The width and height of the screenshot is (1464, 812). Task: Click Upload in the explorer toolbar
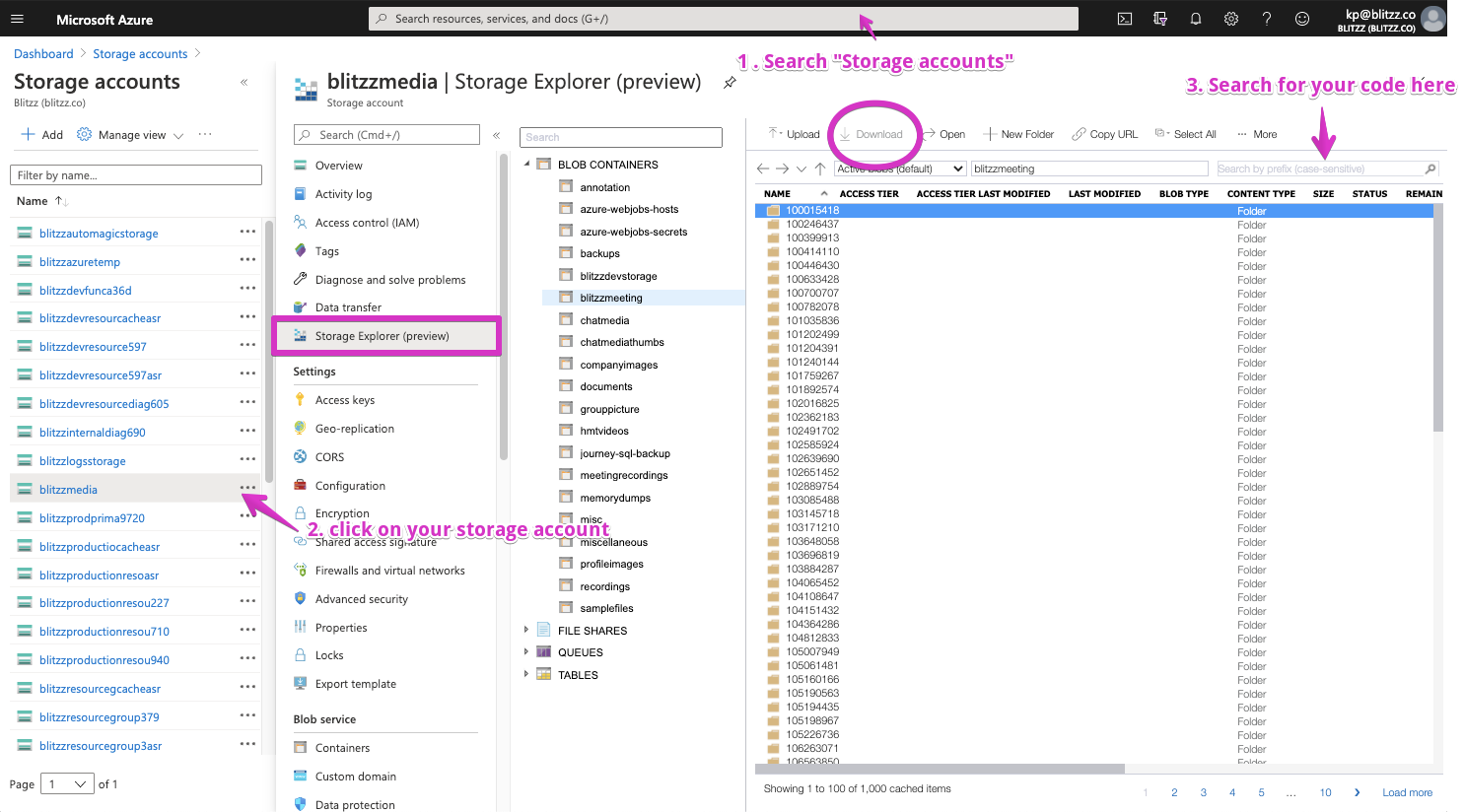click(794, 134)
